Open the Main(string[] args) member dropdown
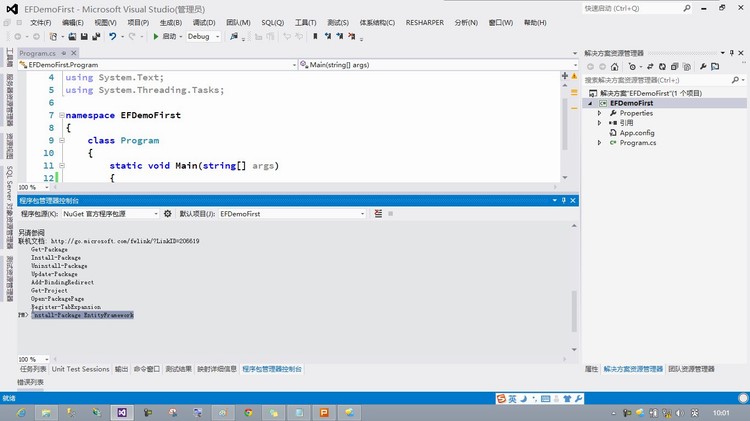The height and width of the screenshot is (421, 750). (x=575, y=65)
